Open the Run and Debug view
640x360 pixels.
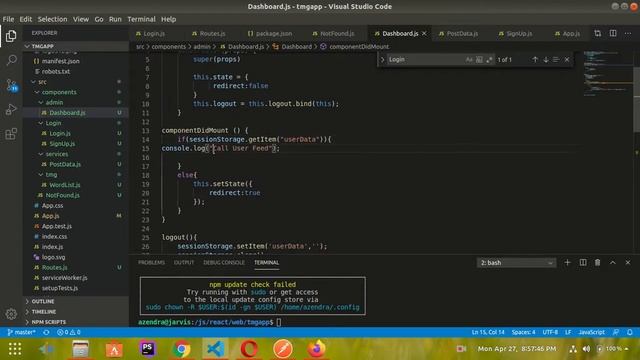[11, 109]
